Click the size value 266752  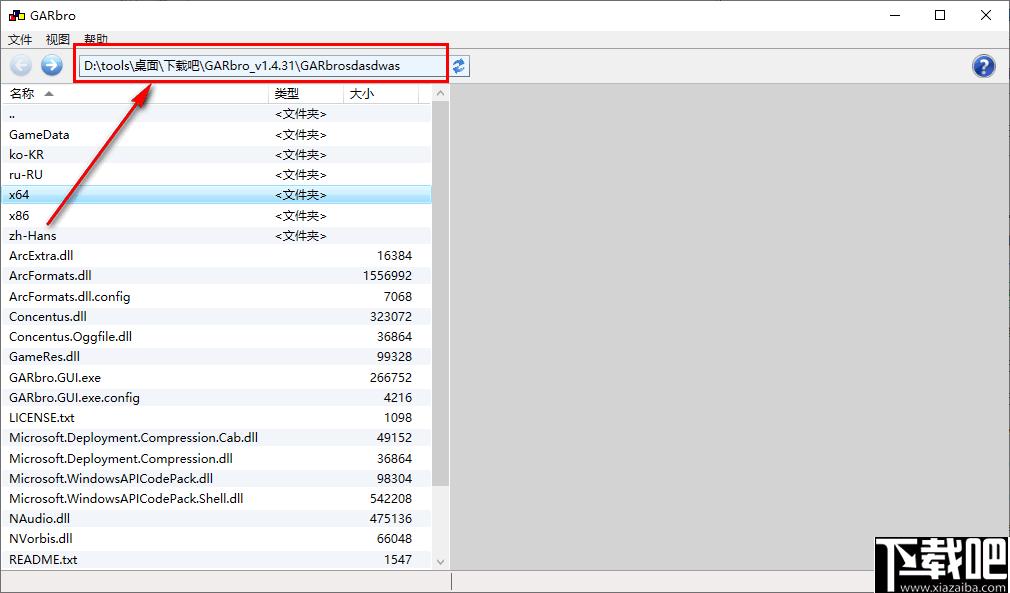(391, 377)
